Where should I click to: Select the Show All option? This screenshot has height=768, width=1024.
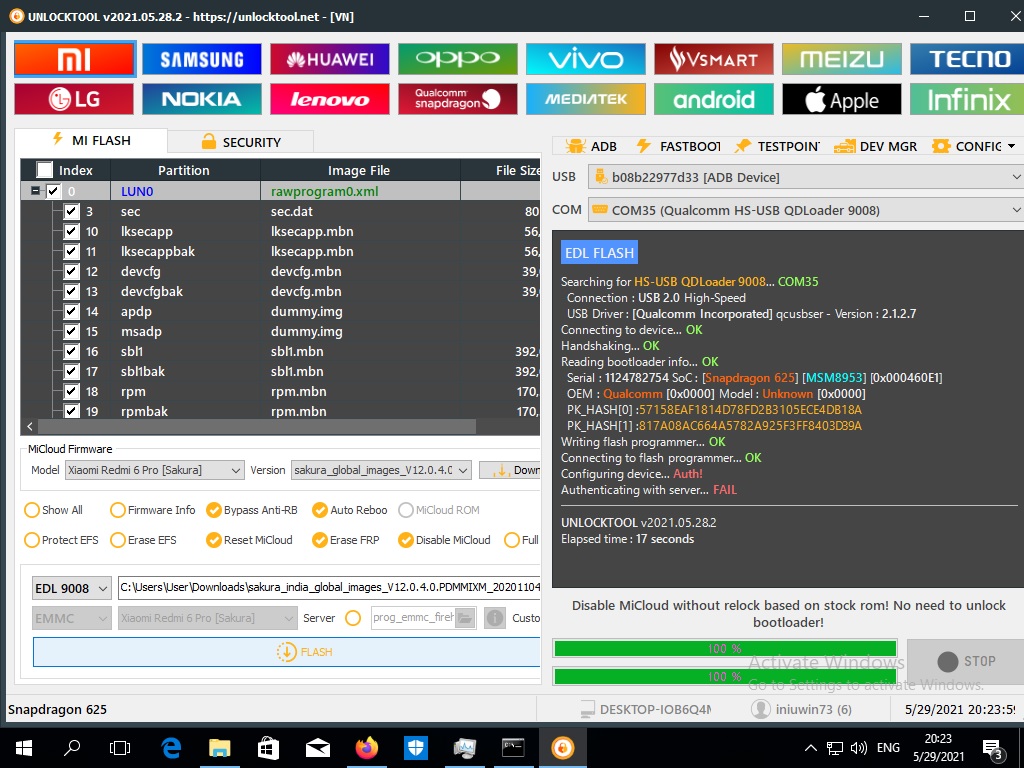(54, 510)
